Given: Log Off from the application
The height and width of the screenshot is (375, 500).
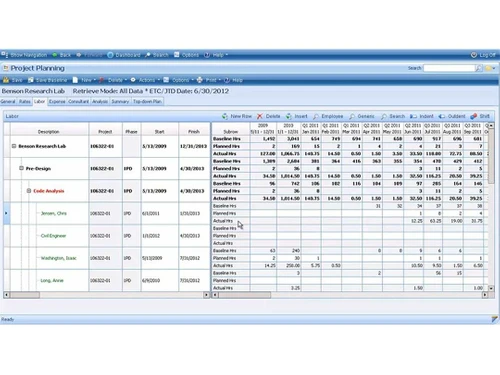Looking at the screenshot, I should tap(483, 55).
